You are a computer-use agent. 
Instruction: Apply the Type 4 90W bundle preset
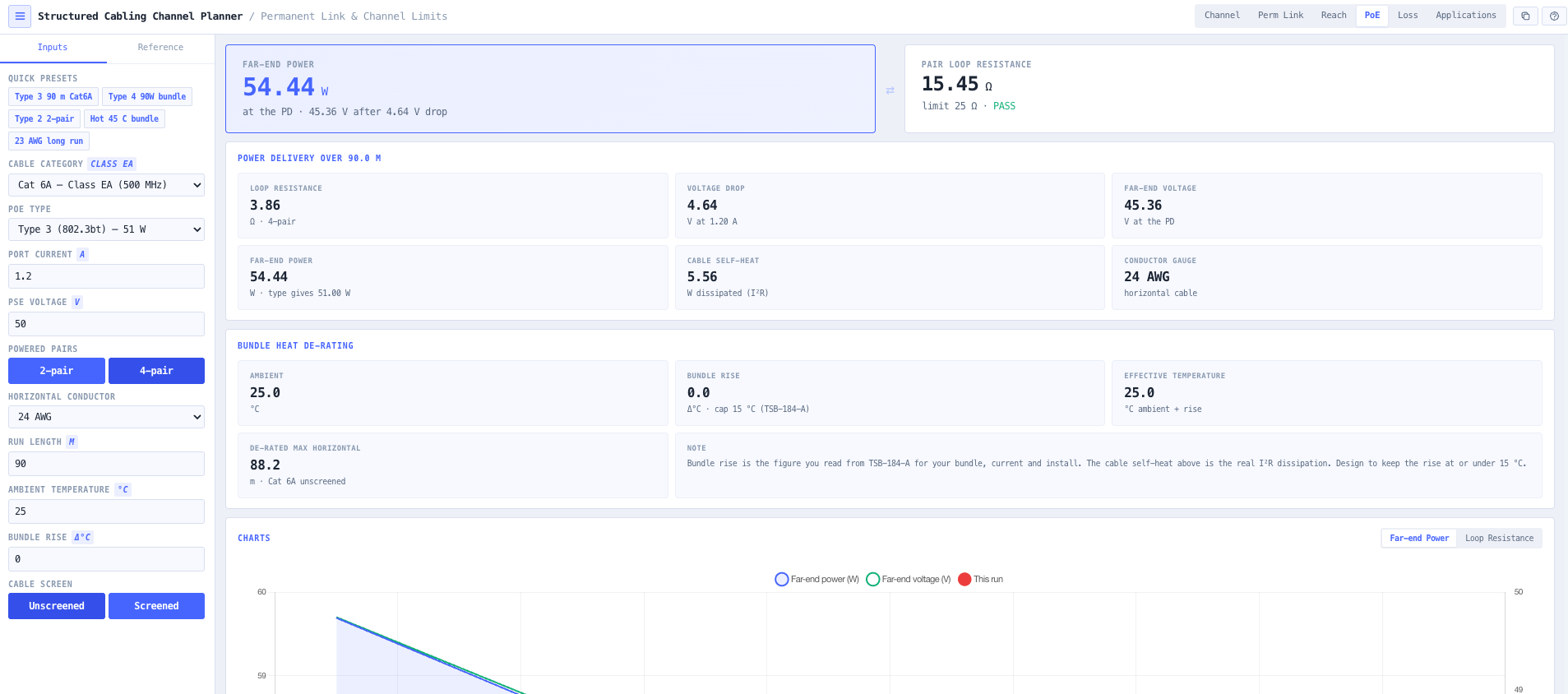coord(147,97)
